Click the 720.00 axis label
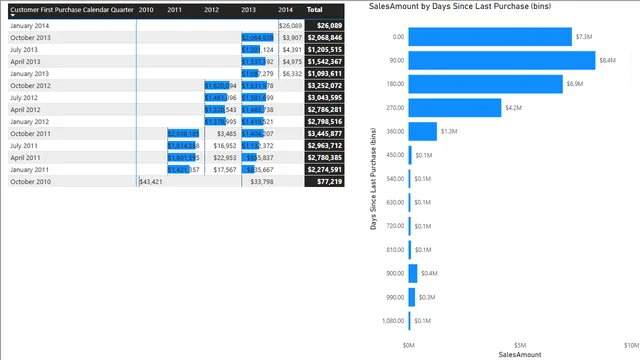640x360 pixels. (395, 226)
